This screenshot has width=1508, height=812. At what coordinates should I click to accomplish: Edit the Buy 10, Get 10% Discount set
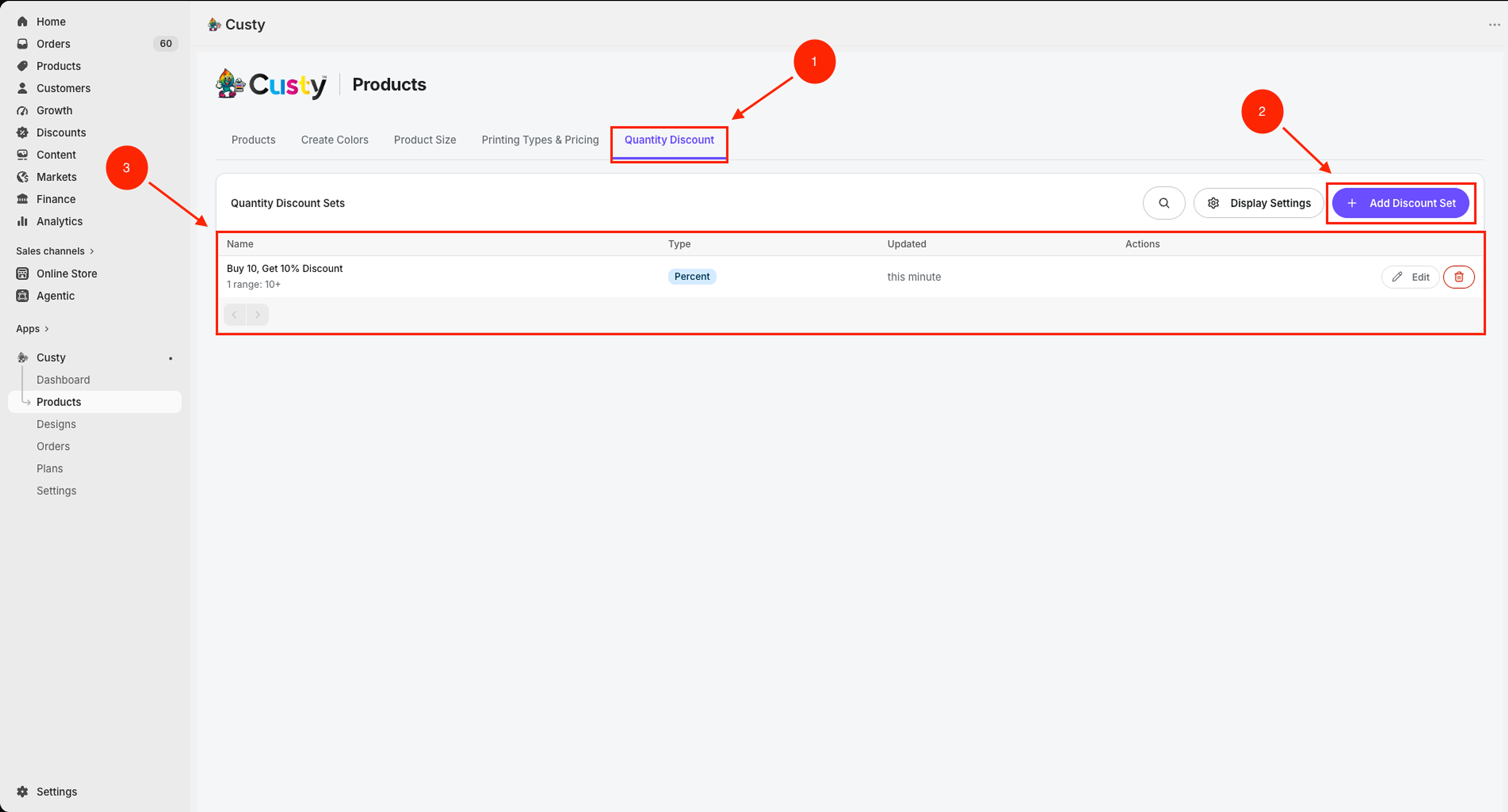pyautogui.click(x=1410, y=277)
